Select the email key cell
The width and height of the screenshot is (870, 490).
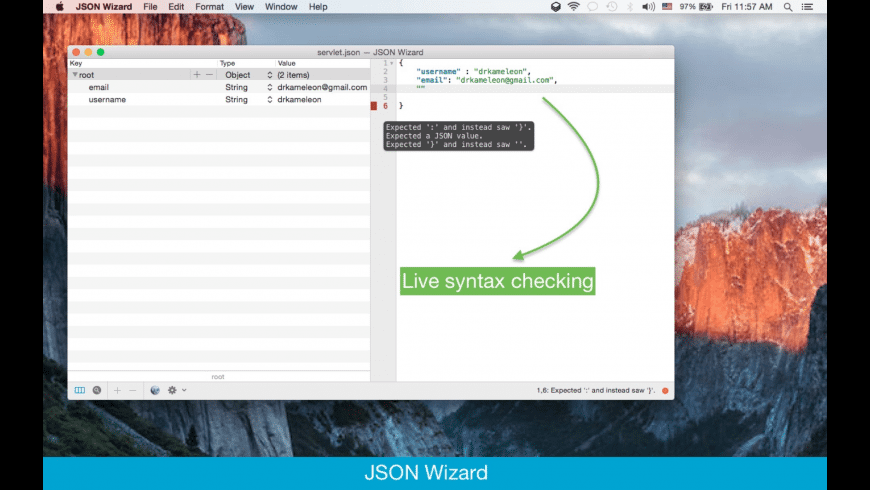point(99,87)
